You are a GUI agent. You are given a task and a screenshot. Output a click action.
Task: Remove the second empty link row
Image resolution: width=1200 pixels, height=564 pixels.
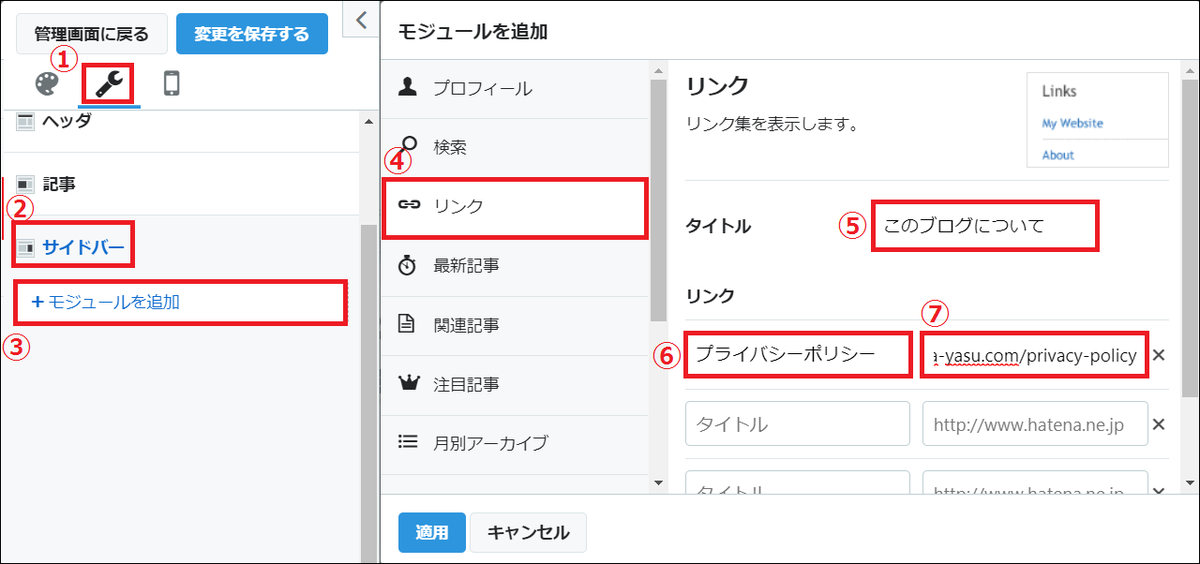click(1159, 424)
